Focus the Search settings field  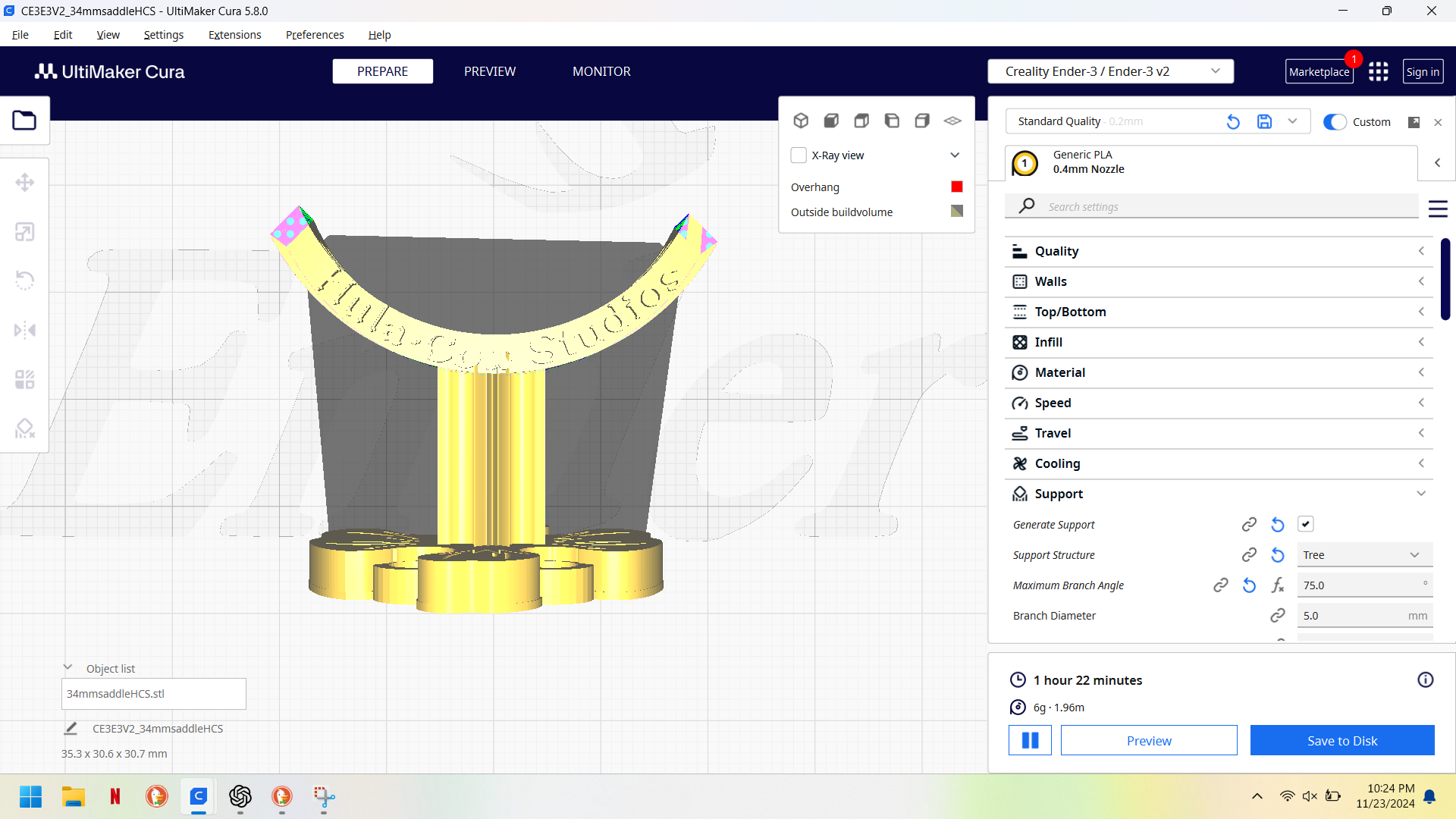pyautogui.click(x=1212, y=206)
